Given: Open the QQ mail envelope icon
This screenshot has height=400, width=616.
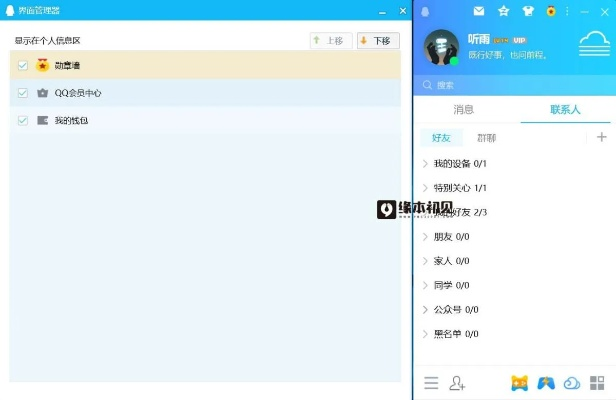Looking at the screenshot, I should pyautogui.click(x=479, y=11).
